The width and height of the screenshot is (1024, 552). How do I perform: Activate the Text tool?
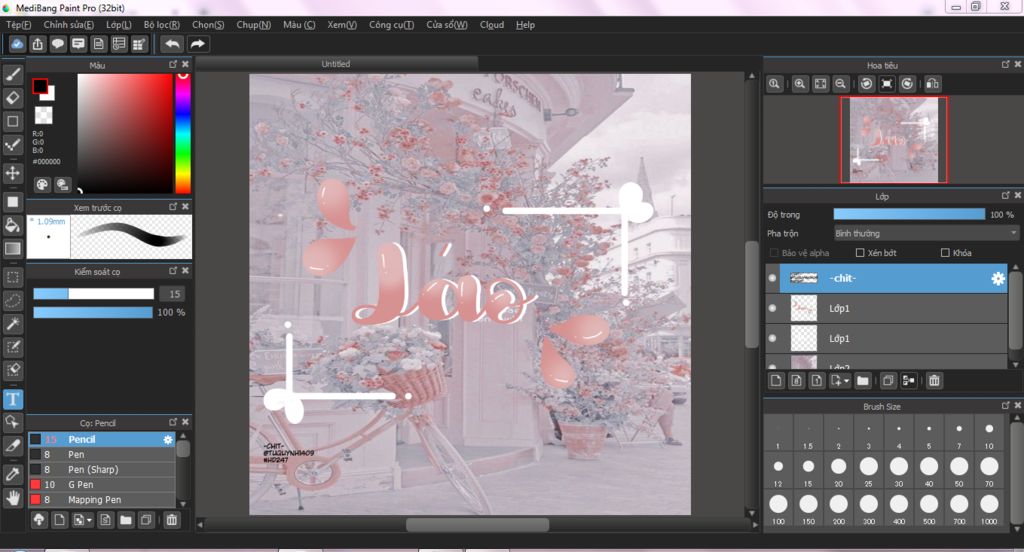coord(13,399)
